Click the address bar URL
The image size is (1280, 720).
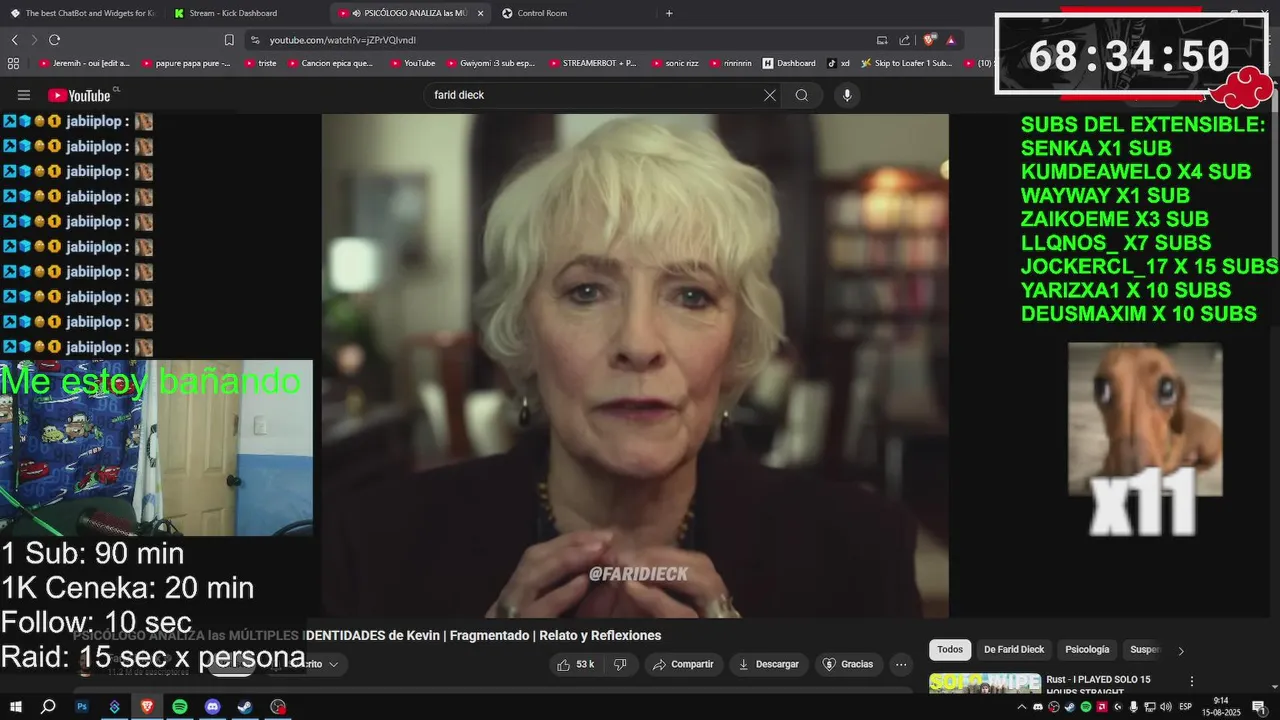(x=343, y=40)
